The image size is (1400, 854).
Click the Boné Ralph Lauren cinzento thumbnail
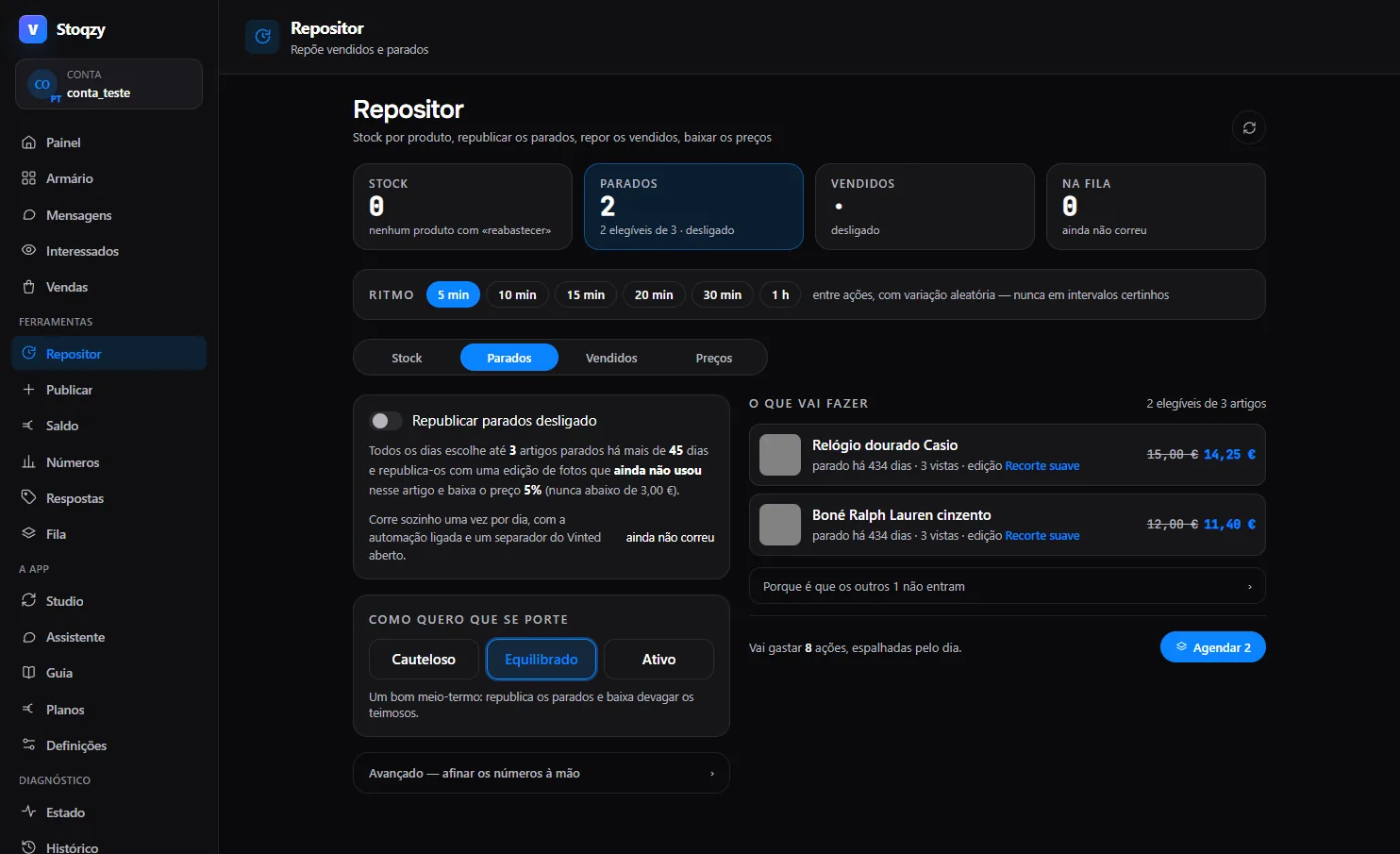tap(780, 525)
